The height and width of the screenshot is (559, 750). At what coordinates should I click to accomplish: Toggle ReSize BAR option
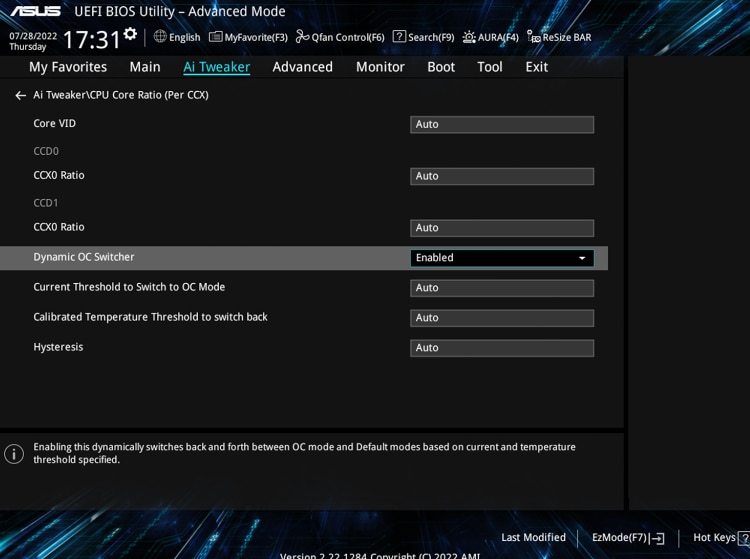[559, 37]
